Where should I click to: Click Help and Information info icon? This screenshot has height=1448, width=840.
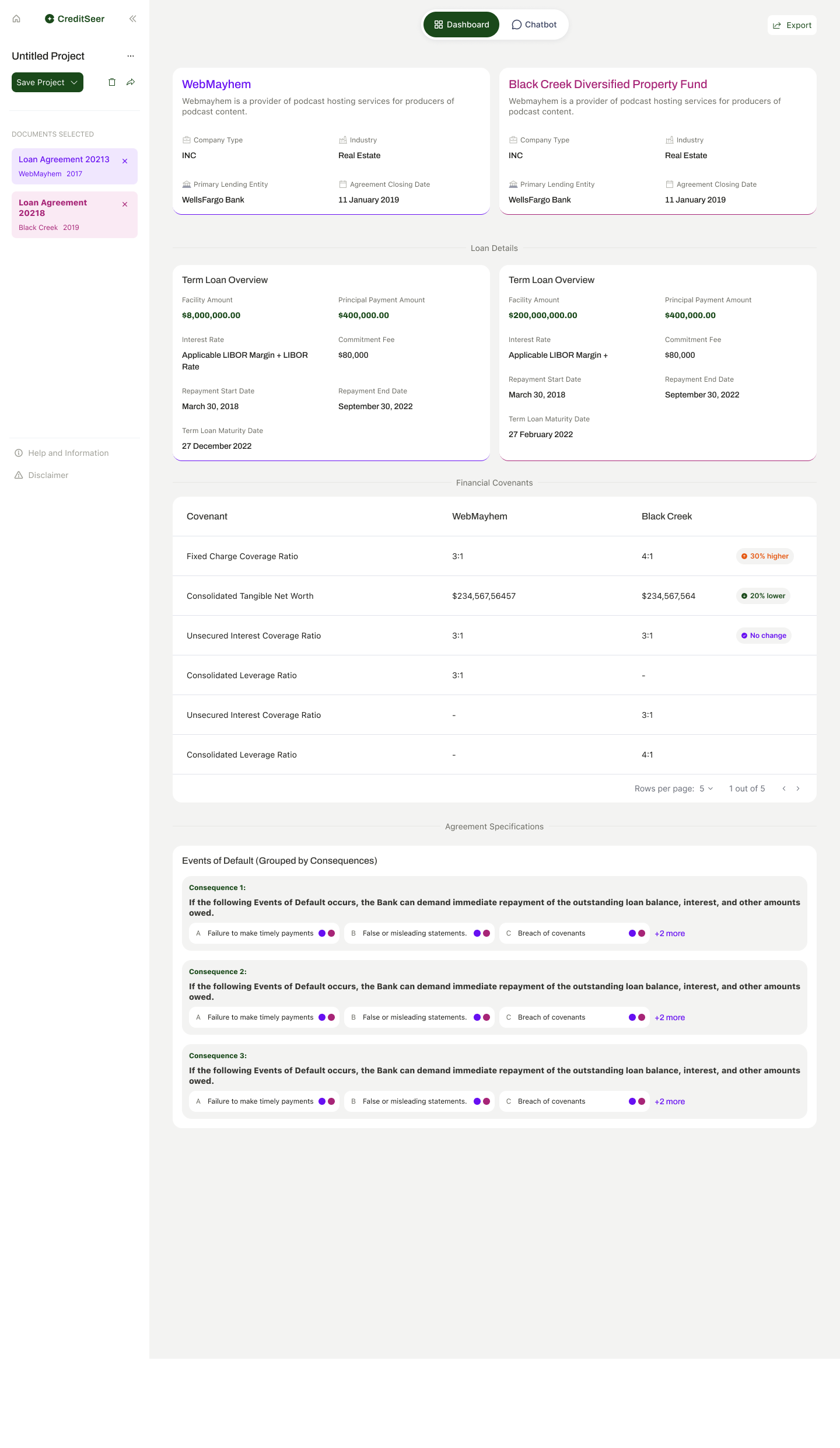point(19,453)
